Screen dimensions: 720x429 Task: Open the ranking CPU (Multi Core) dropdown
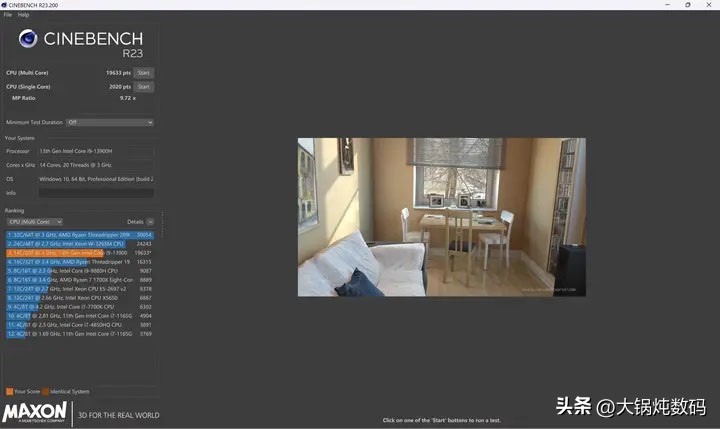[x=35, y=222]
